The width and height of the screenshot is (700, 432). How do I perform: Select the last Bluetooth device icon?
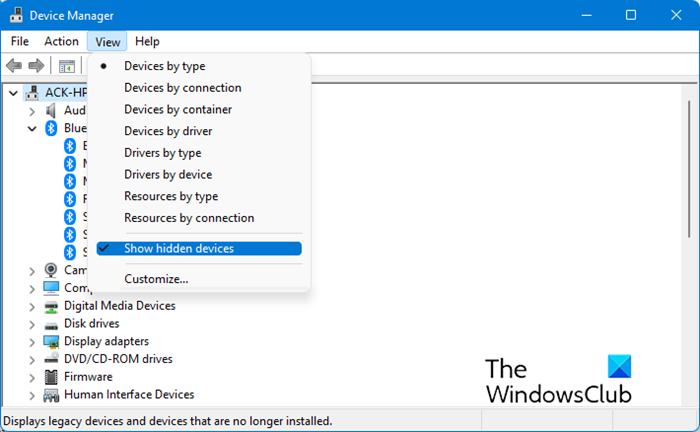[x=70, y=252]
